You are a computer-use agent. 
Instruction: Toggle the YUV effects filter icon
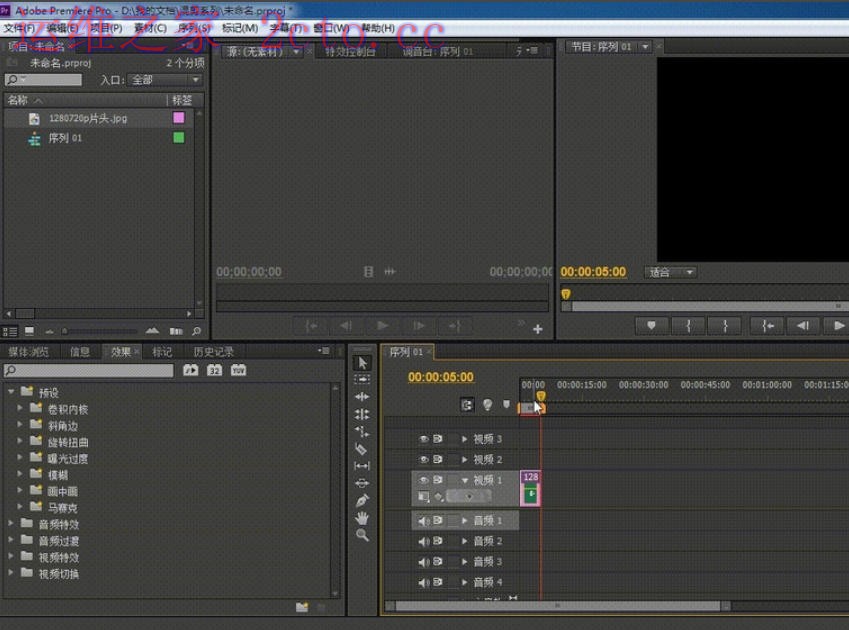238,370
